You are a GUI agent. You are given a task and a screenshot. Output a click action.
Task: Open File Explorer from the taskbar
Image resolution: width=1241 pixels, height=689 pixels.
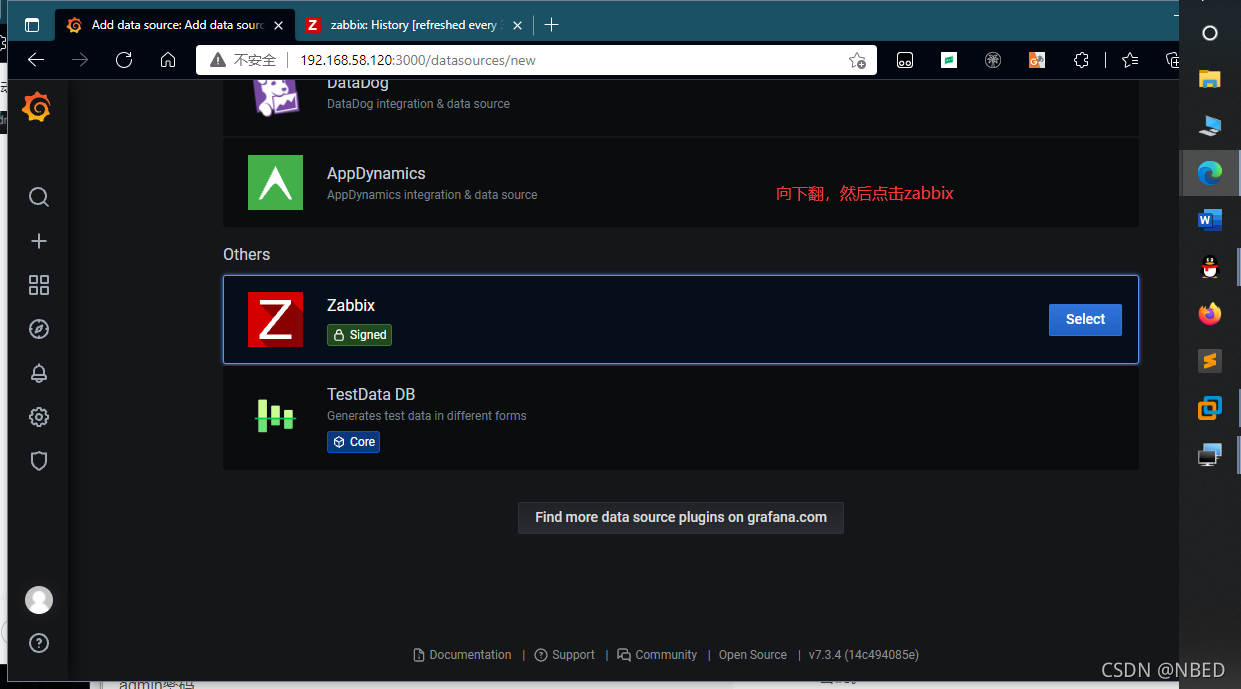tap(1210, 79)
